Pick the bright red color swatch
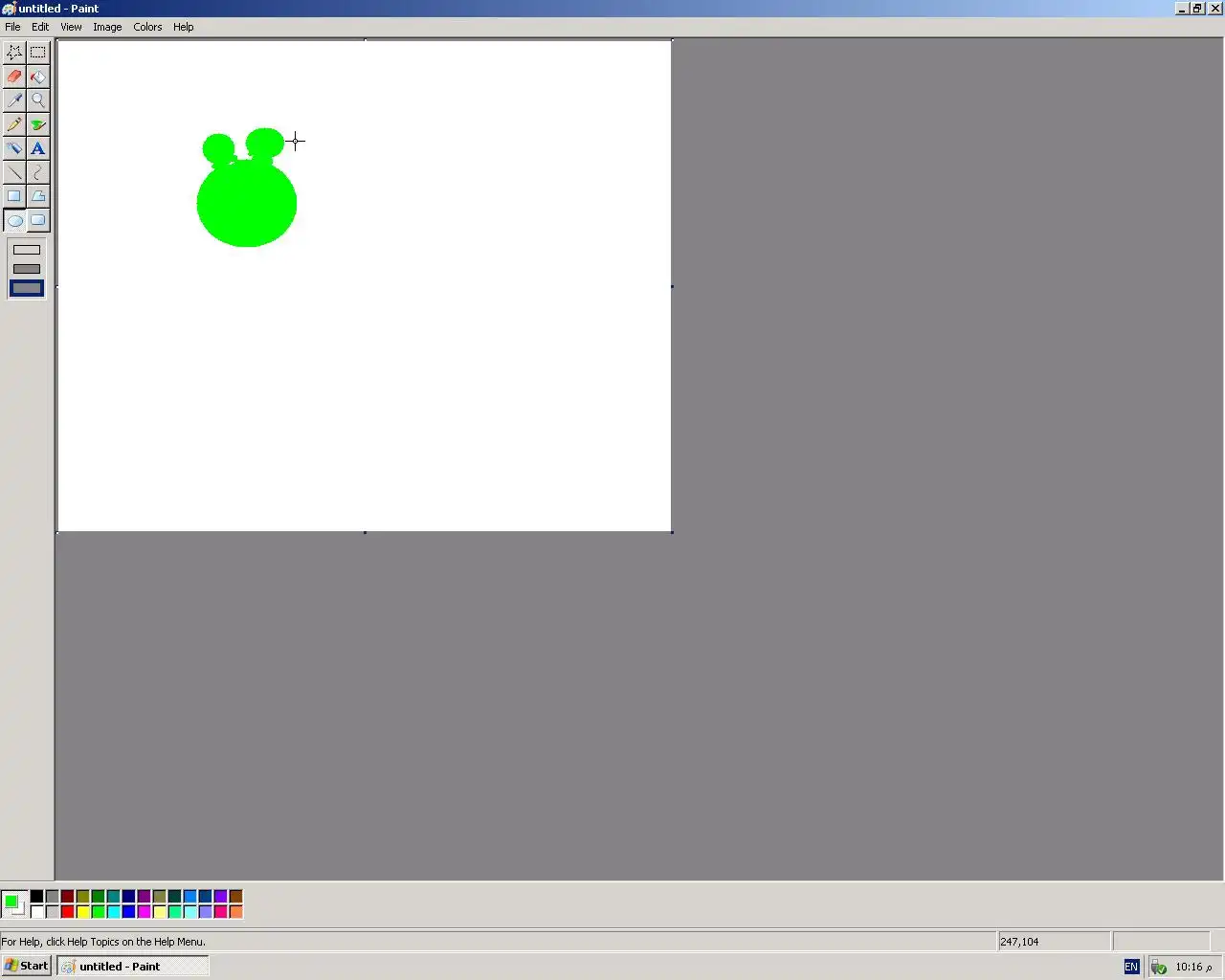This screenshot has width=1225, height=980. click(x=67, y=912)
